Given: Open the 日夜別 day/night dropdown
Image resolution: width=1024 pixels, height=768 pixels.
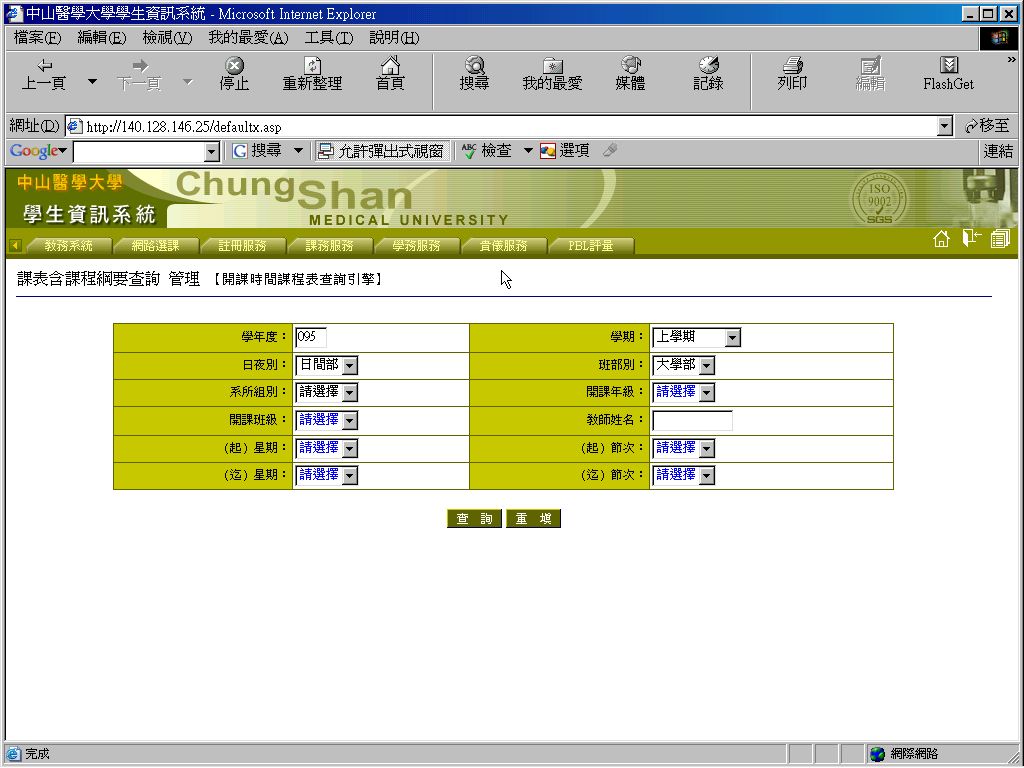Looking at the screenshot, I should tap(349, 366).
